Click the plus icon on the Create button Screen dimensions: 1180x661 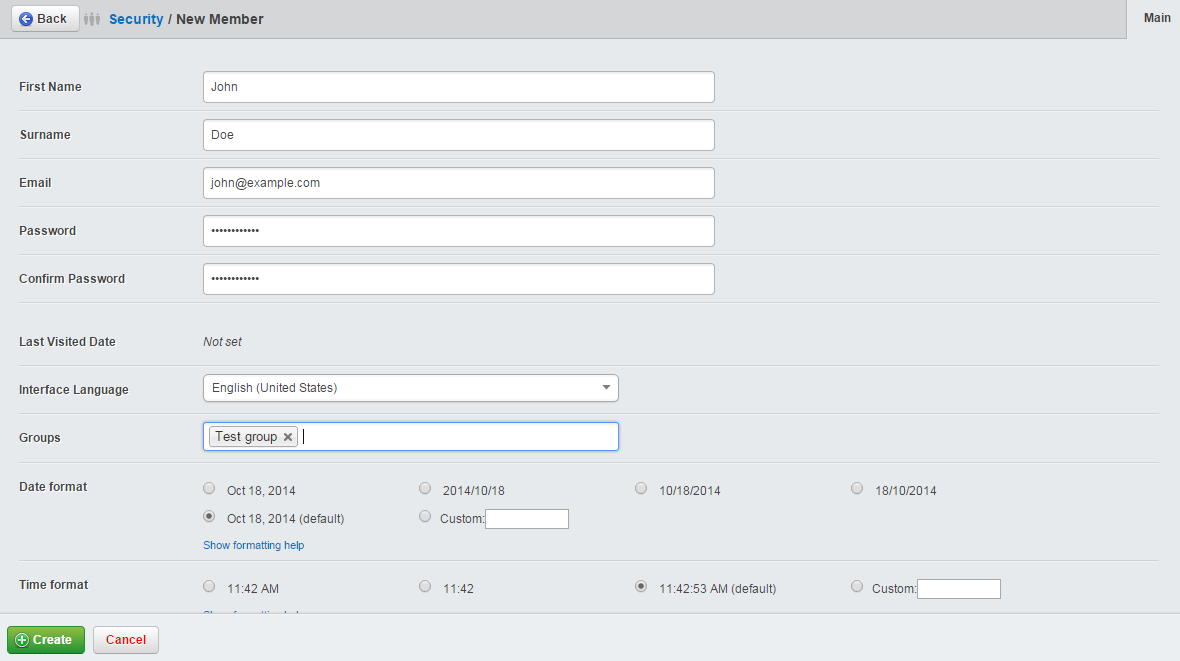pyautogui.click(x=21, y=639)
